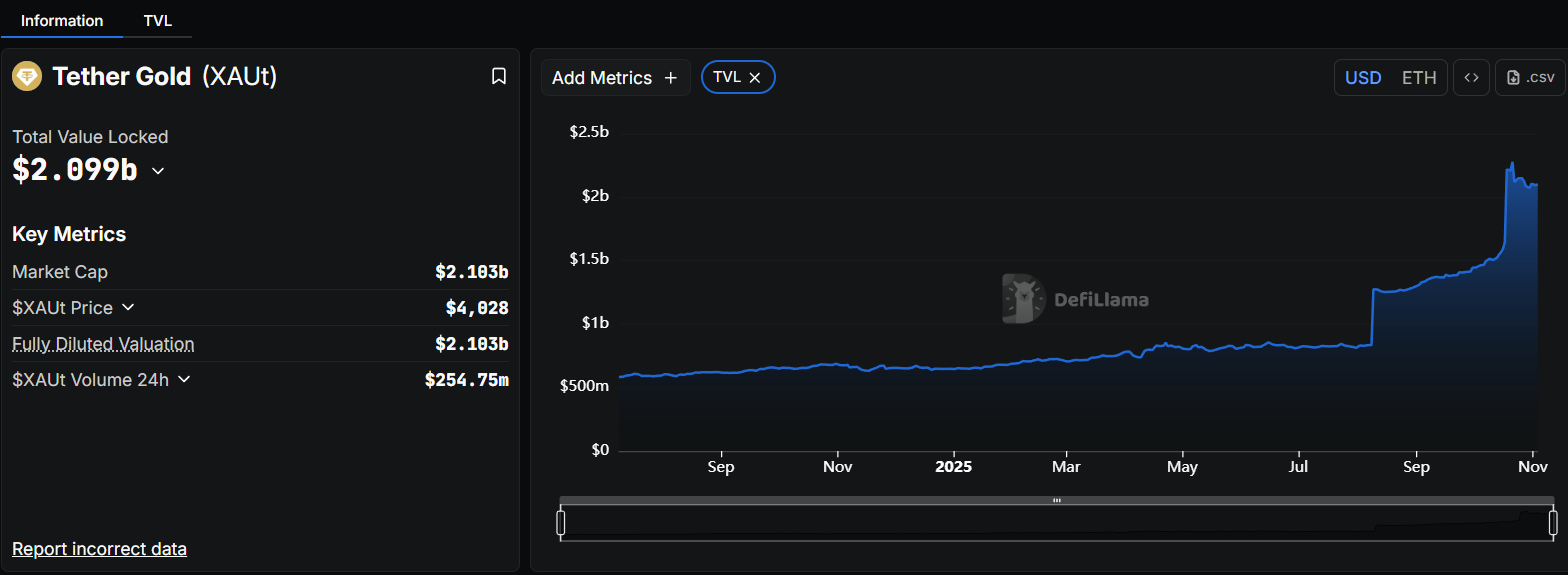The height and width of the screenshot is (575, 1568).
Task: Click the right range slider handle
Action: click(1553, 522)
